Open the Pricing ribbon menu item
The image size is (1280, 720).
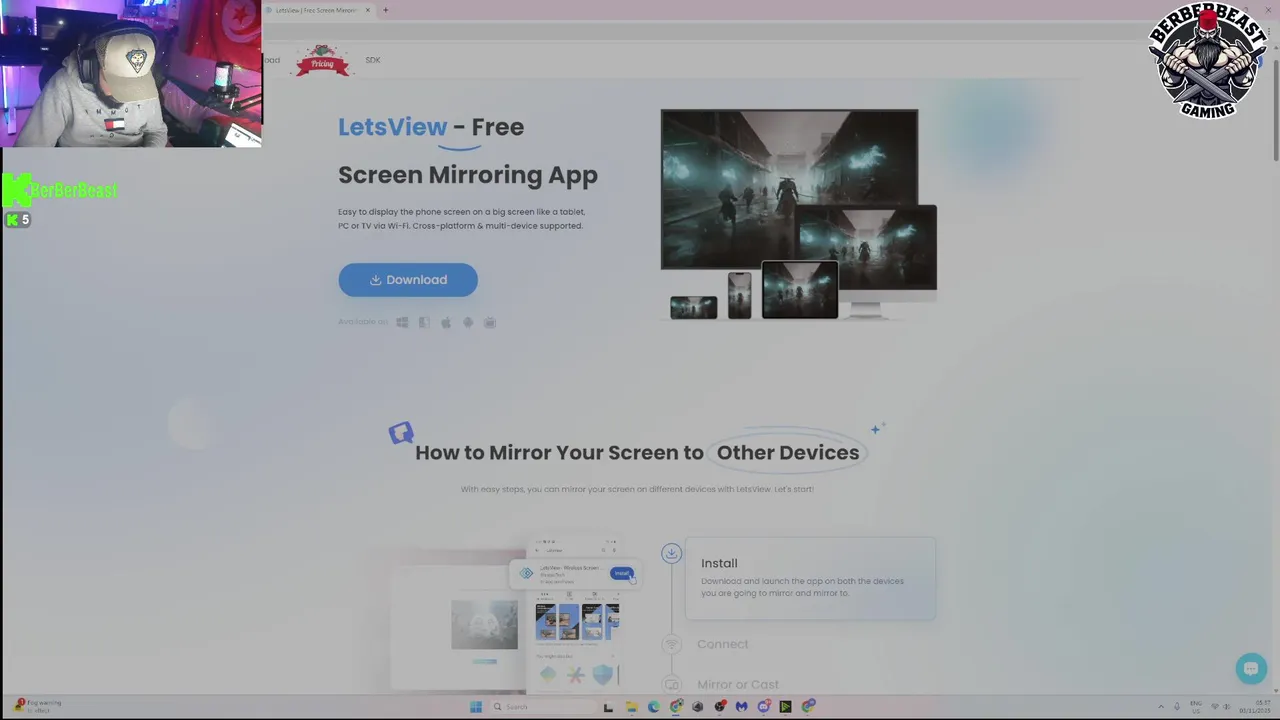coord(322,61)
